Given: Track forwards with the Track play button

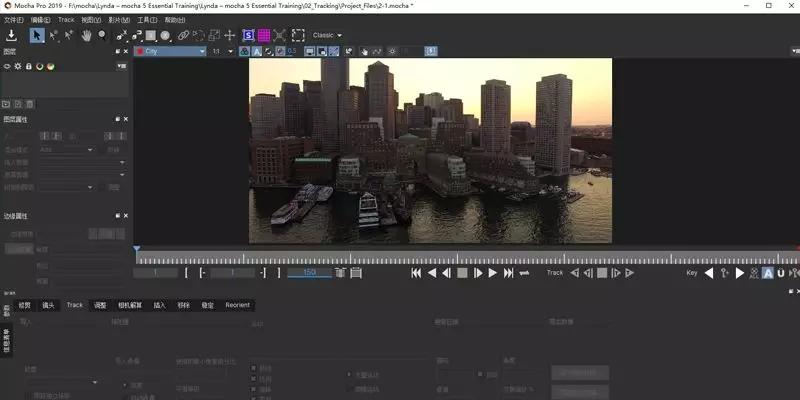Looking at the screenshot, I should click(x=630, y=273).
